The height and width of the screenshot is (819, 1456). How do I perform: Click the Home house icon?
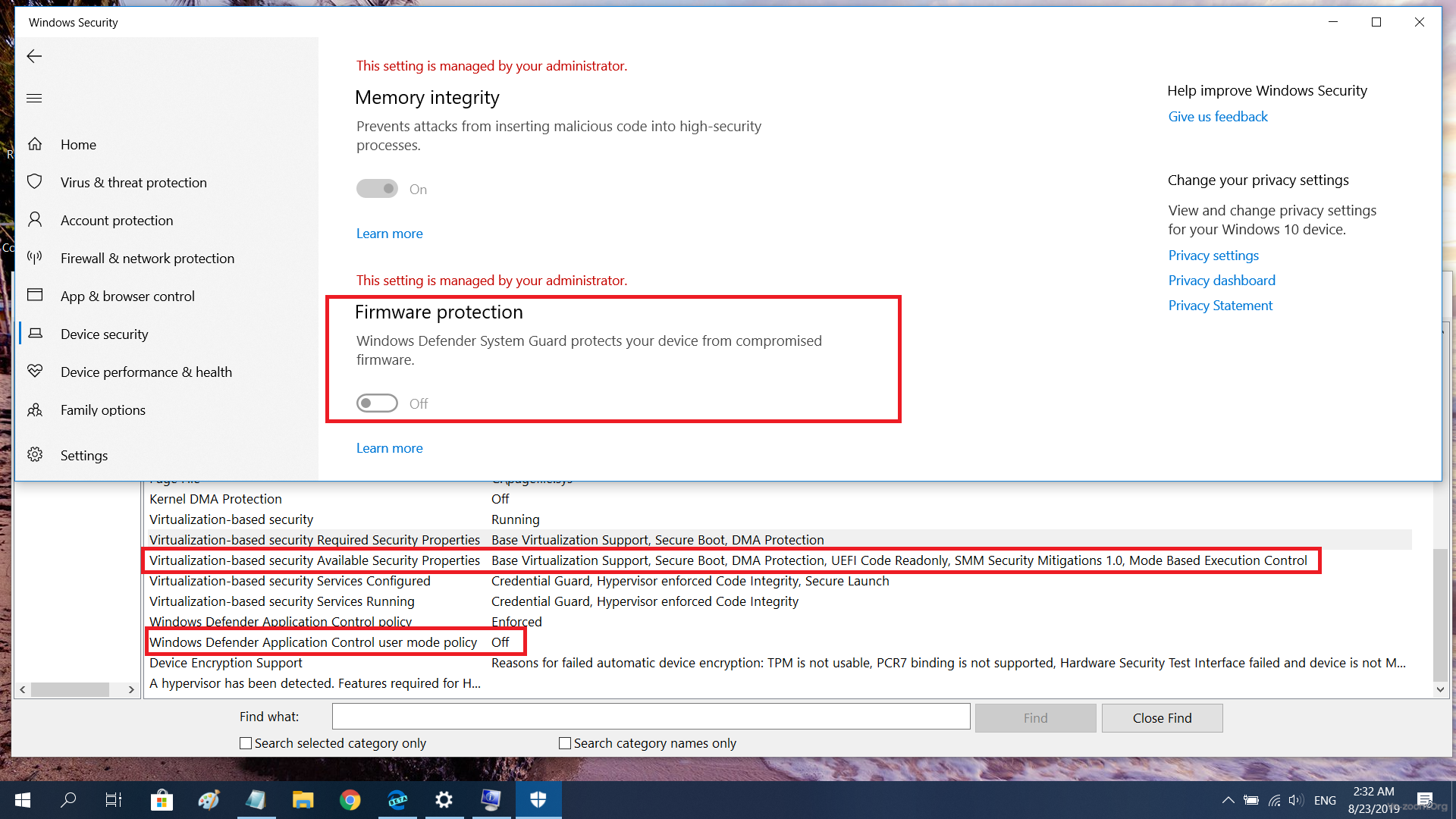[x=35, y=144]
